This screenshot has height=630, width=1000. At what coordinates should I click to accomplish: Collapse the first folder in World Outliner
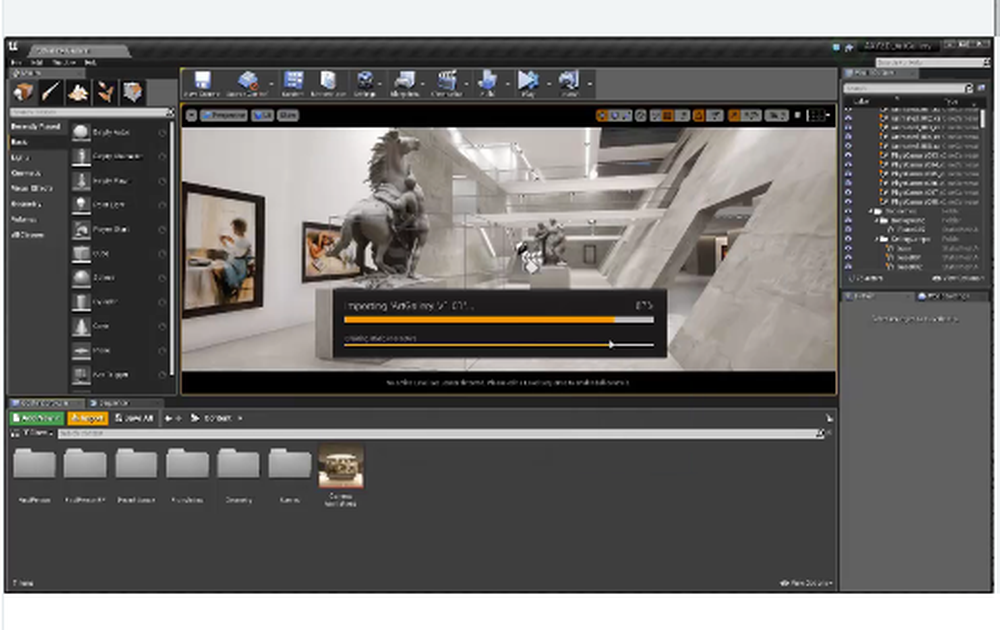872,211
